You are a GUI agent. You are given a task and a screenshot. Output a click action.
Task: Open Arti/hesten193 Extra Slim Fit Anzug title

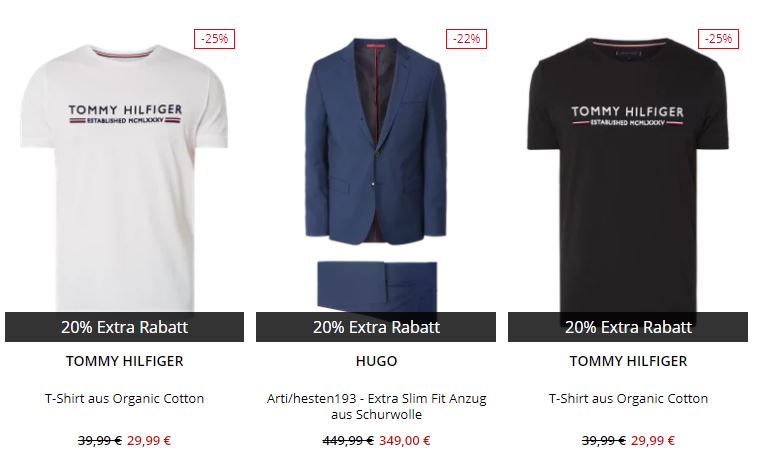coord(376,406)
